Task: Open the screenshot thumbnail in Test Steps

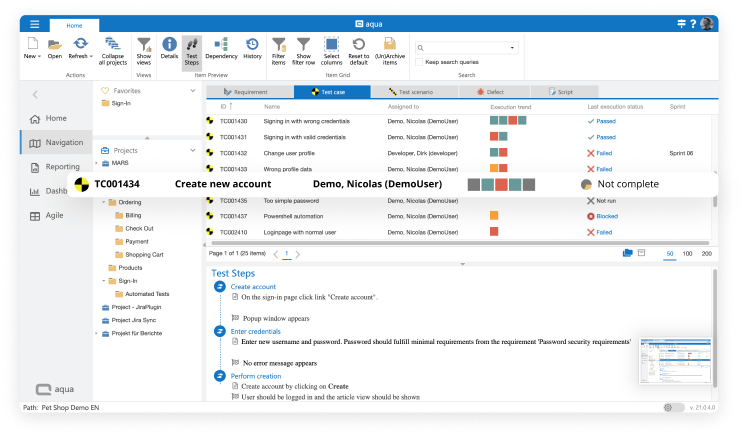Action: pyautogui.click(x=675, y=361)
